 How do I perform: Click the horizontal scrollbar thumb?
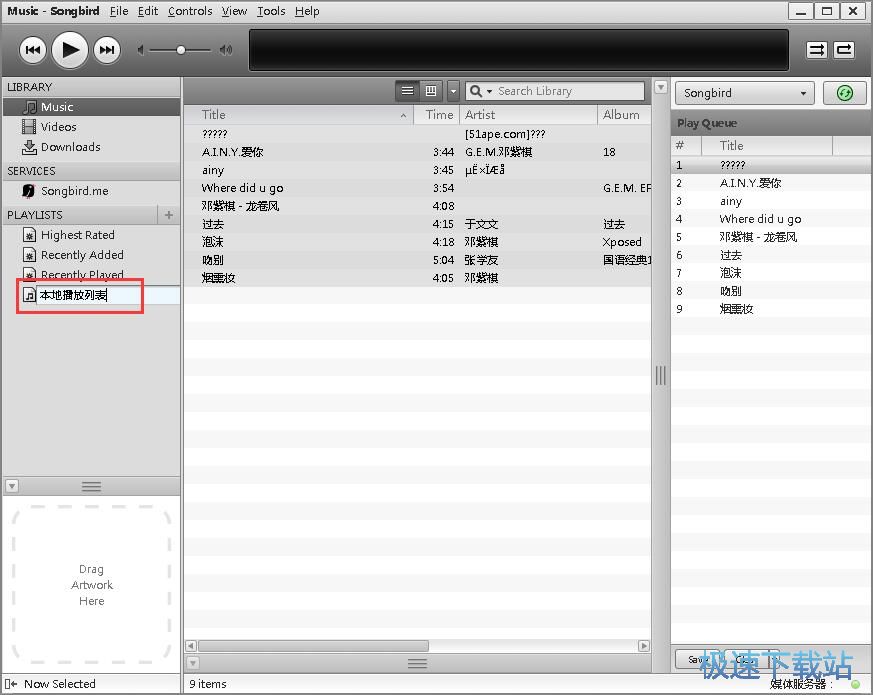(x=313, y=646)
